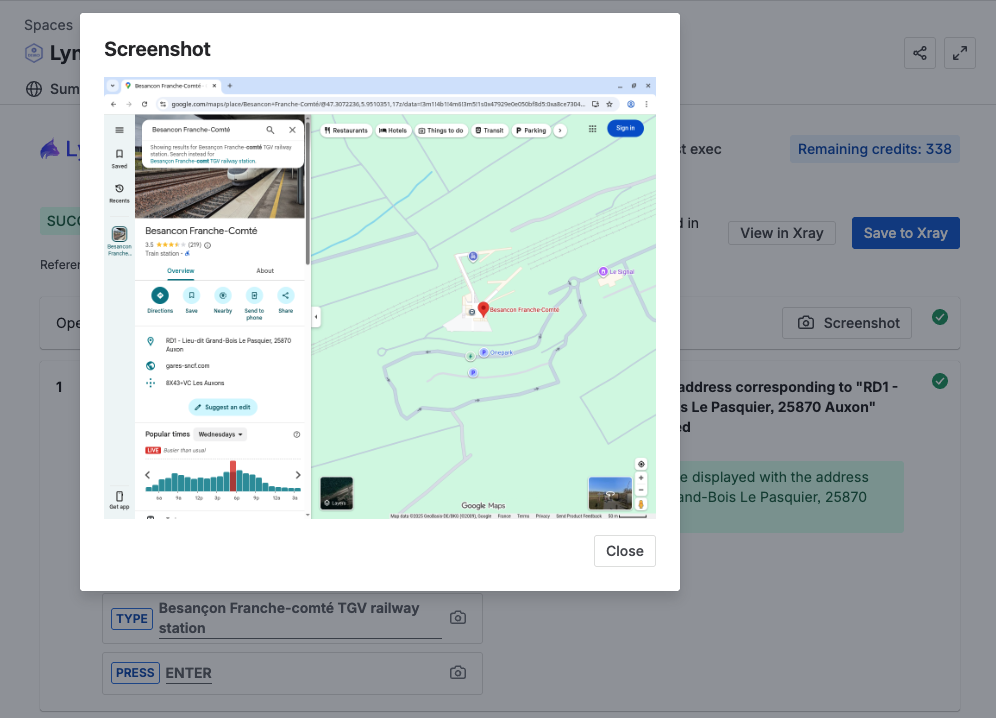Click the share icon at top right

[919, 53]
